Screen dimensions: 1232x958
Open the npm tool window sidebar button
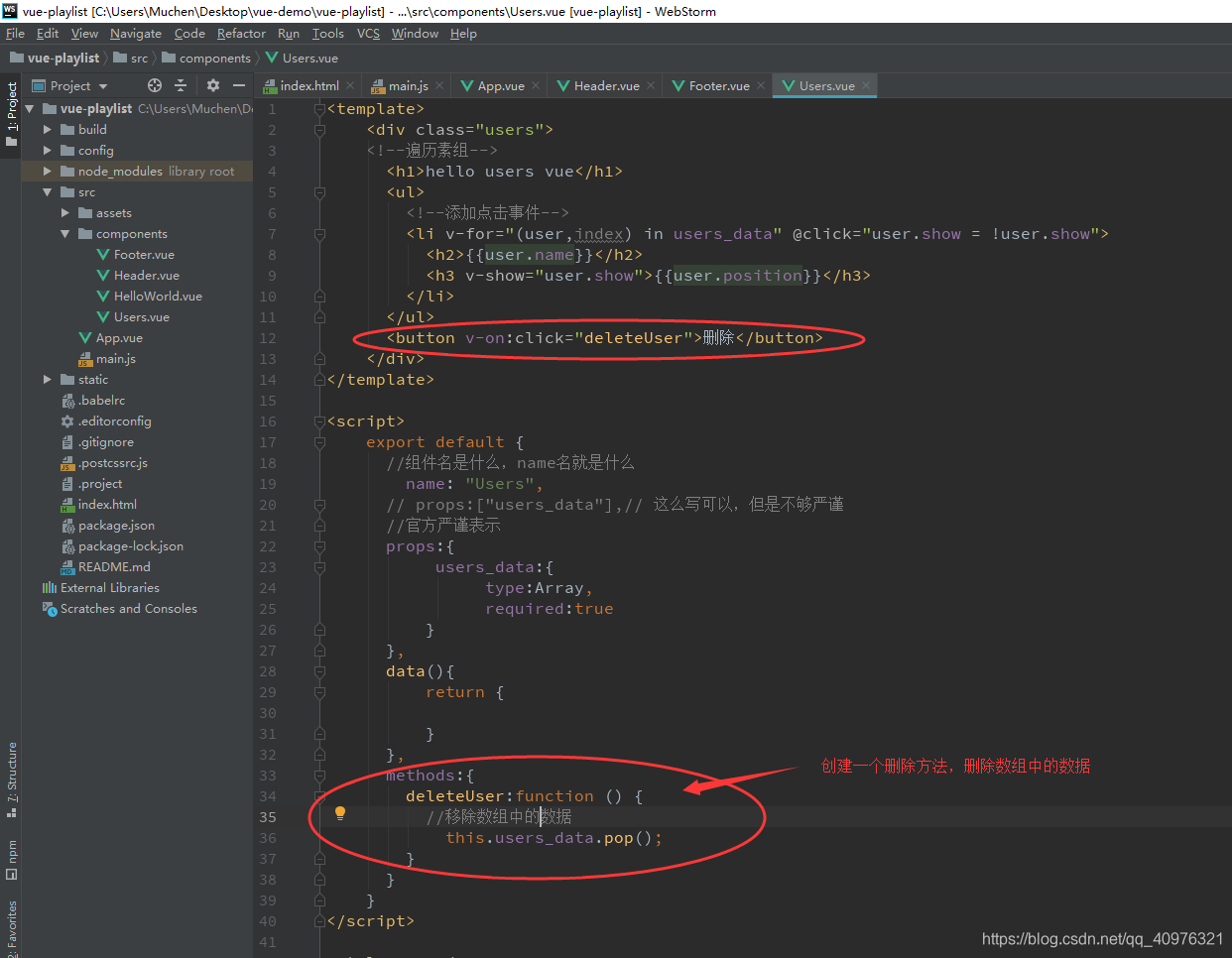click(11, 860)
